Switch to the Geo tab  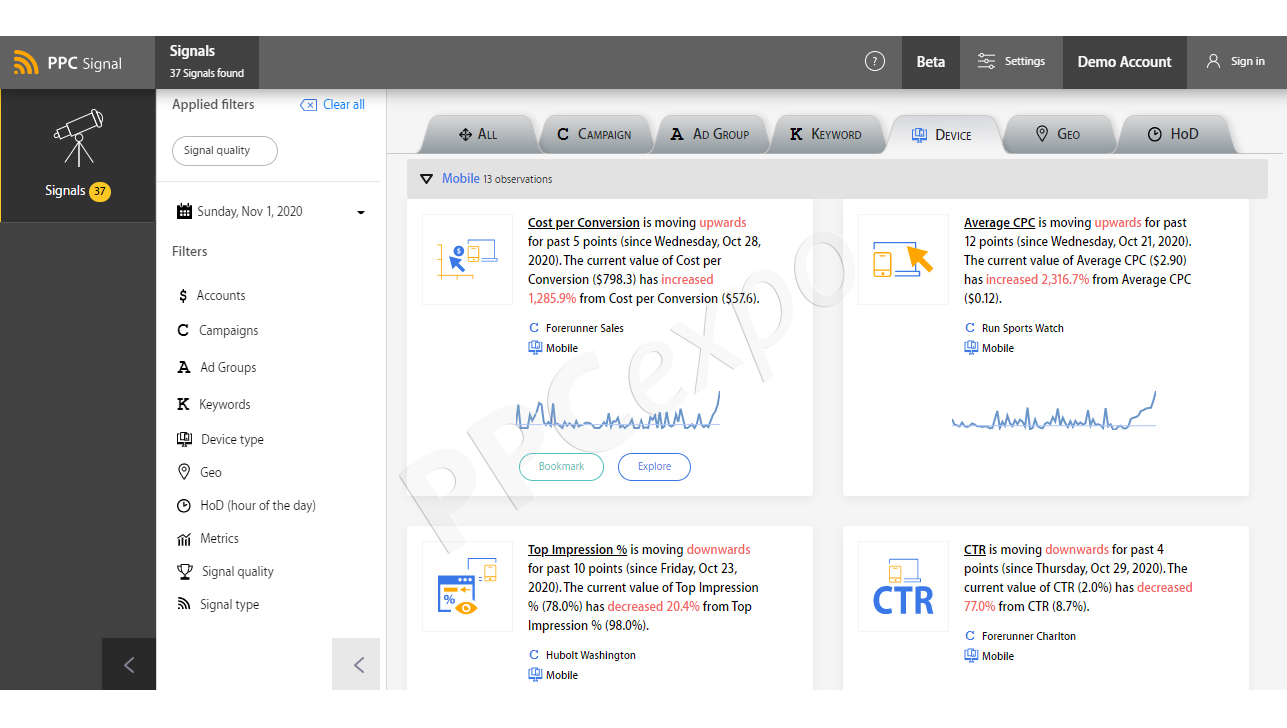pyautogui.click(x=1058, y=134)
